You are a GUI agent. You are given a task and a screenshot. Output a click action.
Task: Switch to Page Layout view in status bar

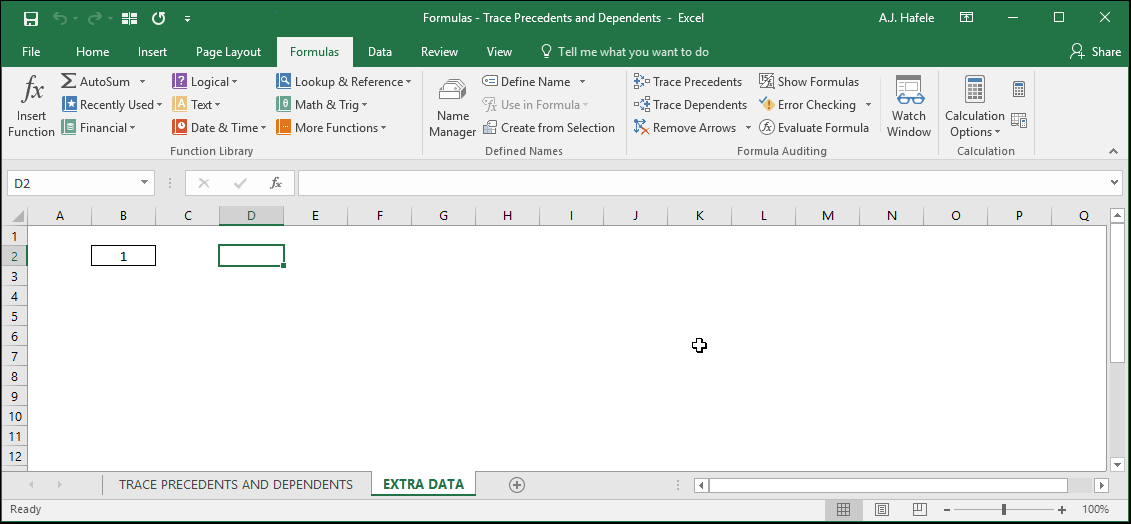[881, 510]
